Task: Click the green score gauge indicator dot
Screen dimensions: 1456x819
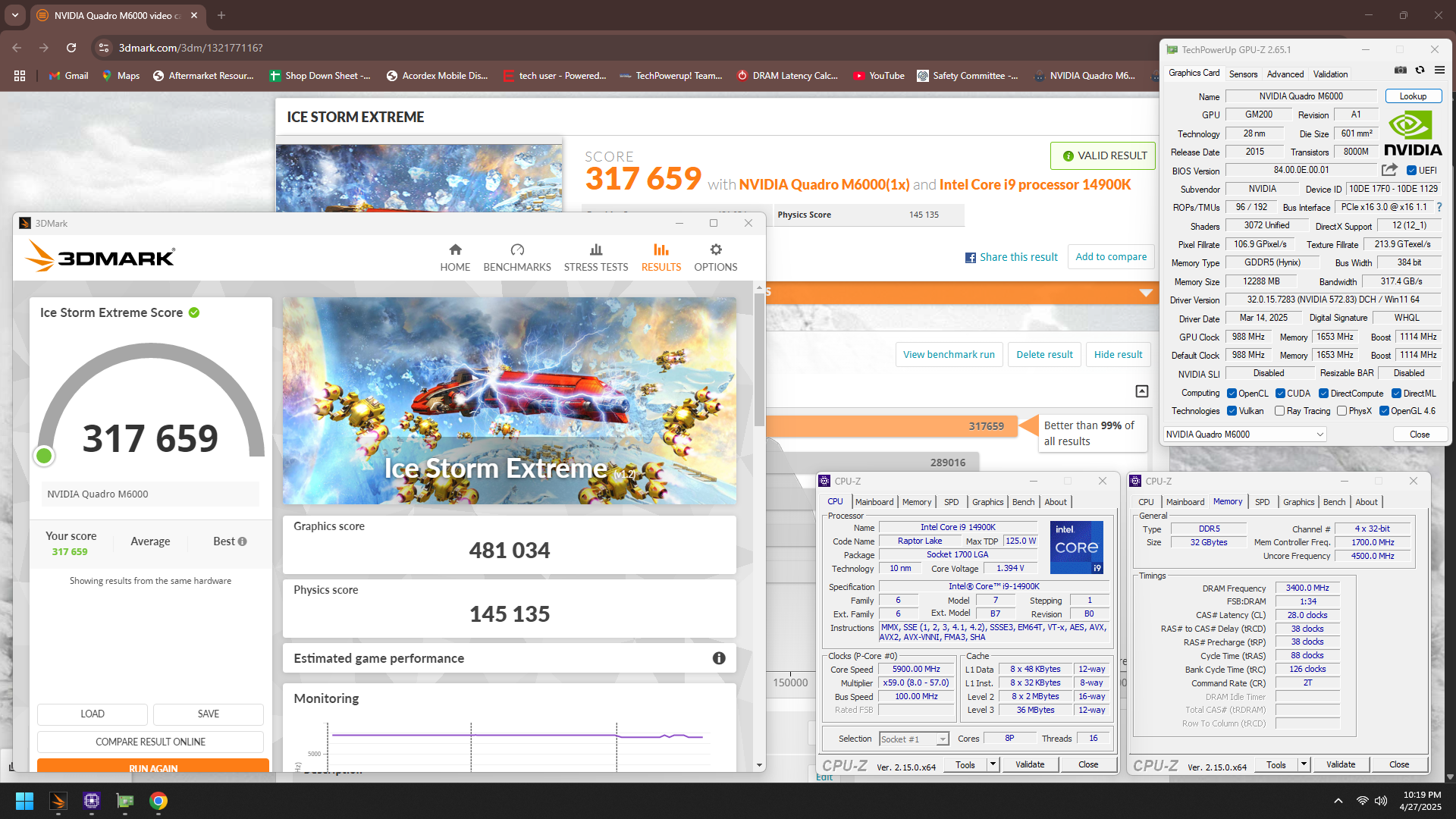Action: (44, 456)
